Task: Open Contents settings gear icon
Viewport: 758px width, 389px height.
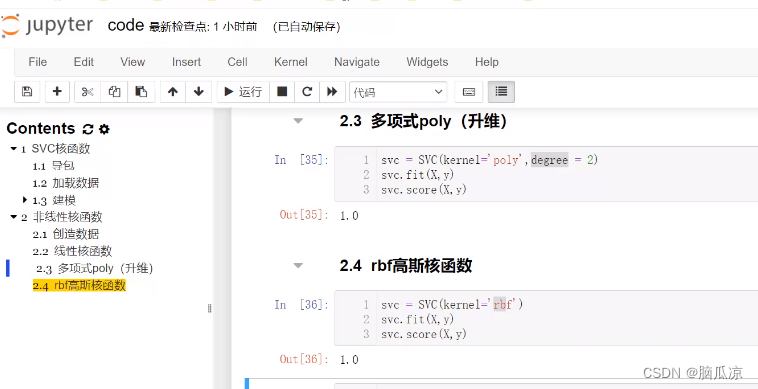Action: 104,129
